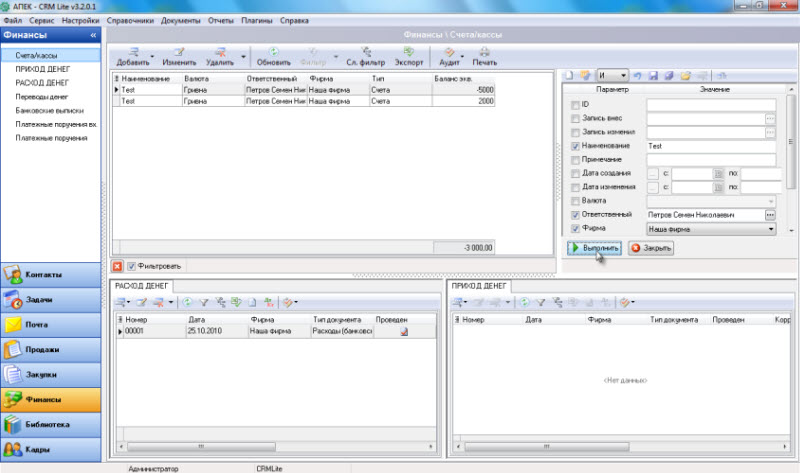Open the Отчеты menu
This screenshot has height=473, width=800.
point(220,20)
